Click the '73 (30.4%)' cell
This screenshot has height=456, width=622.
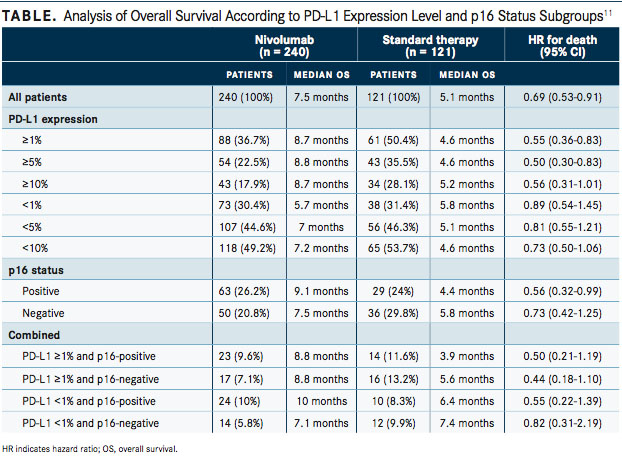point(244,205)
